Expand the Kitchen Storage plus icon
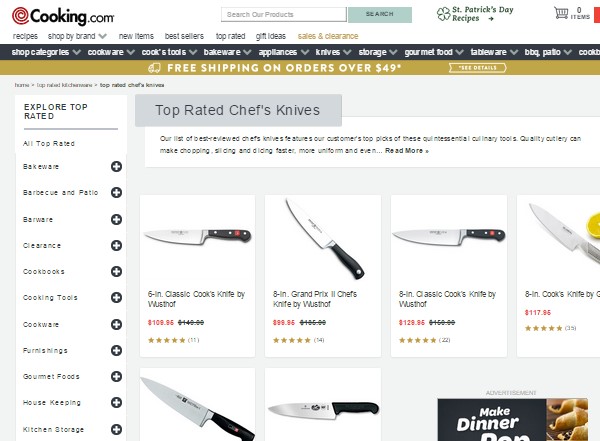Image resolution: width=600 pixels, height=441 pixels. tap(116, 430)
